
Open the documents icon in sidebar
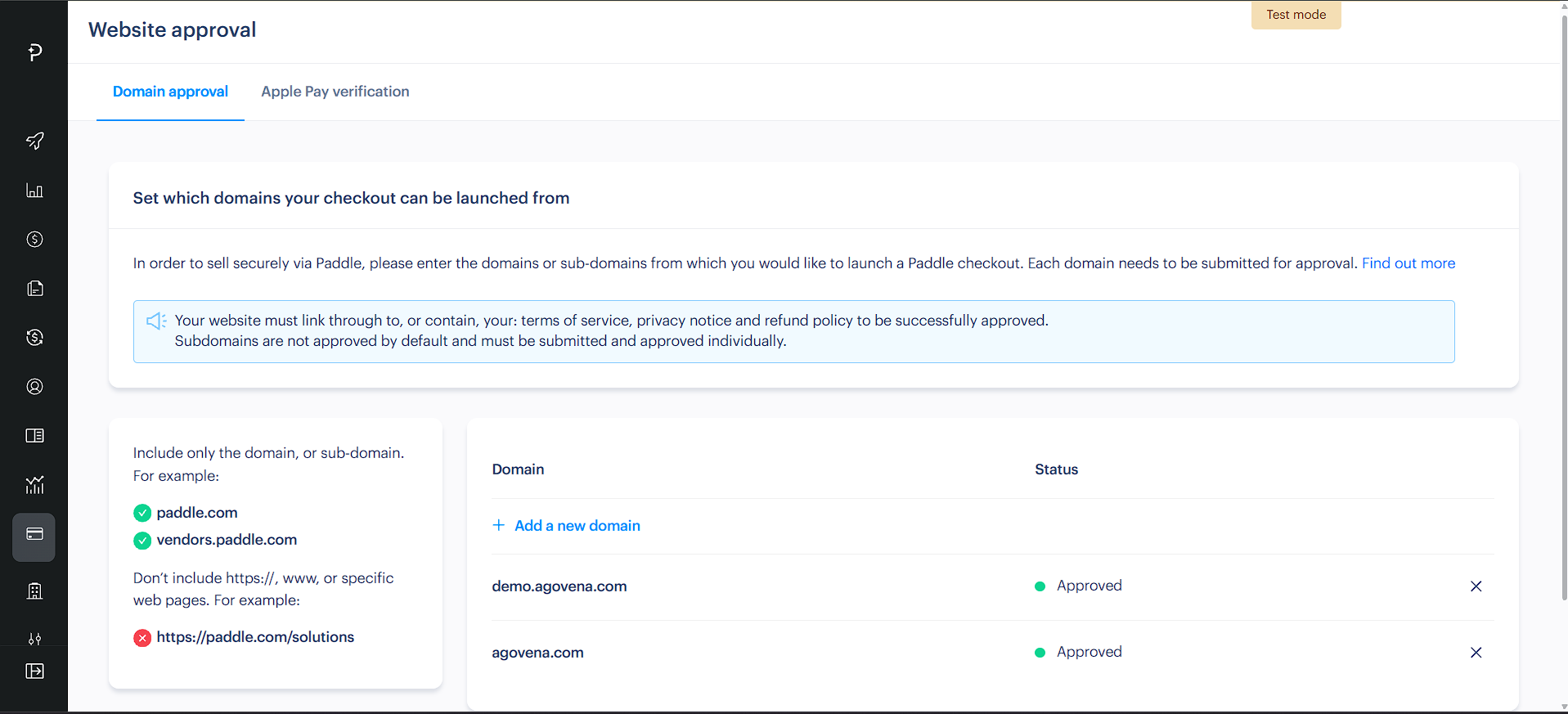34,289
